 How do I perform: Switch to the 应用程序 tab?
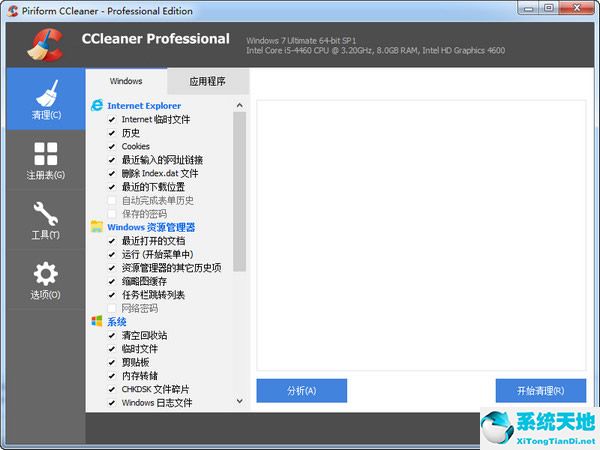click(208, 81)
